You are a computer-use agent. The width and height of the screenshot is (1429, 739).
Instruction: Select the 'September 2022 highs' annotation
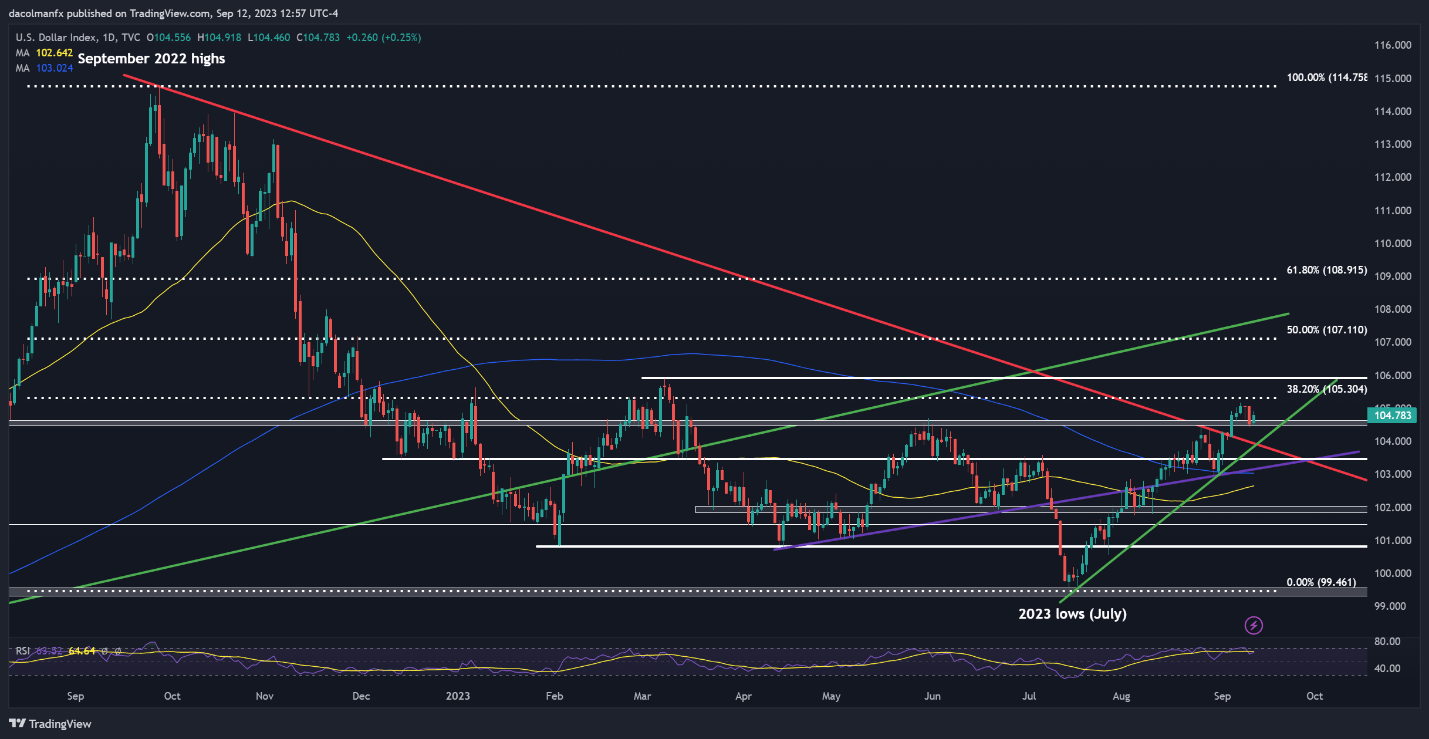pyautogui.click(x=151, y=59)
